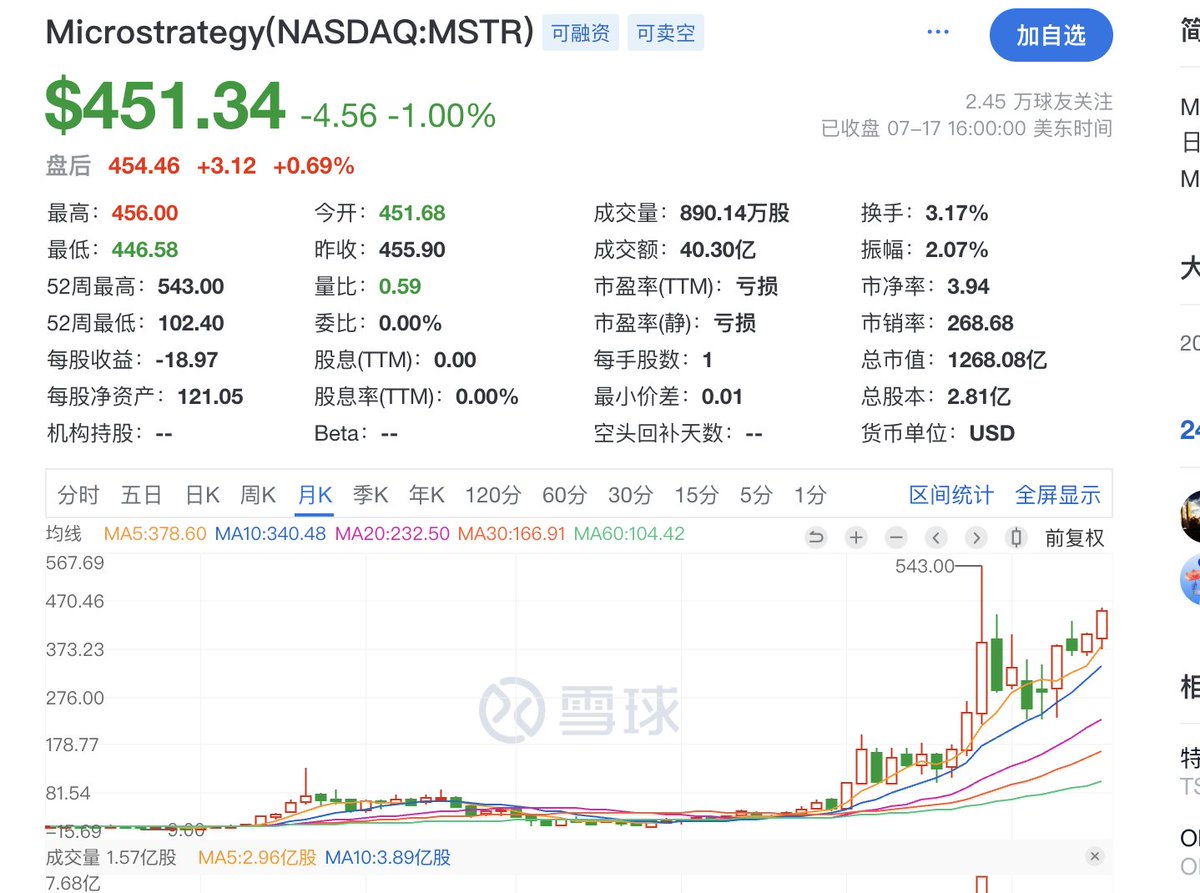Click the 最低 value 446.58

point(144,250)
